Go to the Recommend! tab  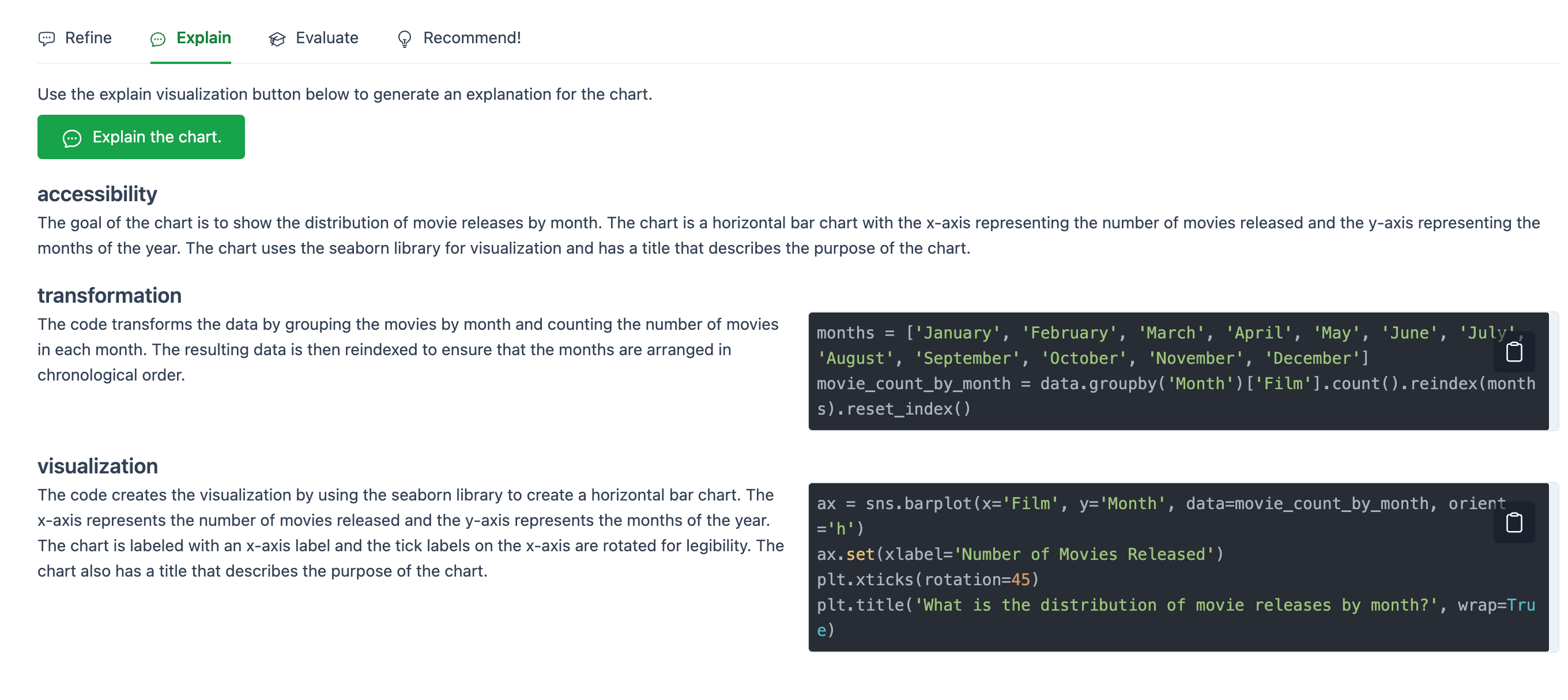[471, 37]
